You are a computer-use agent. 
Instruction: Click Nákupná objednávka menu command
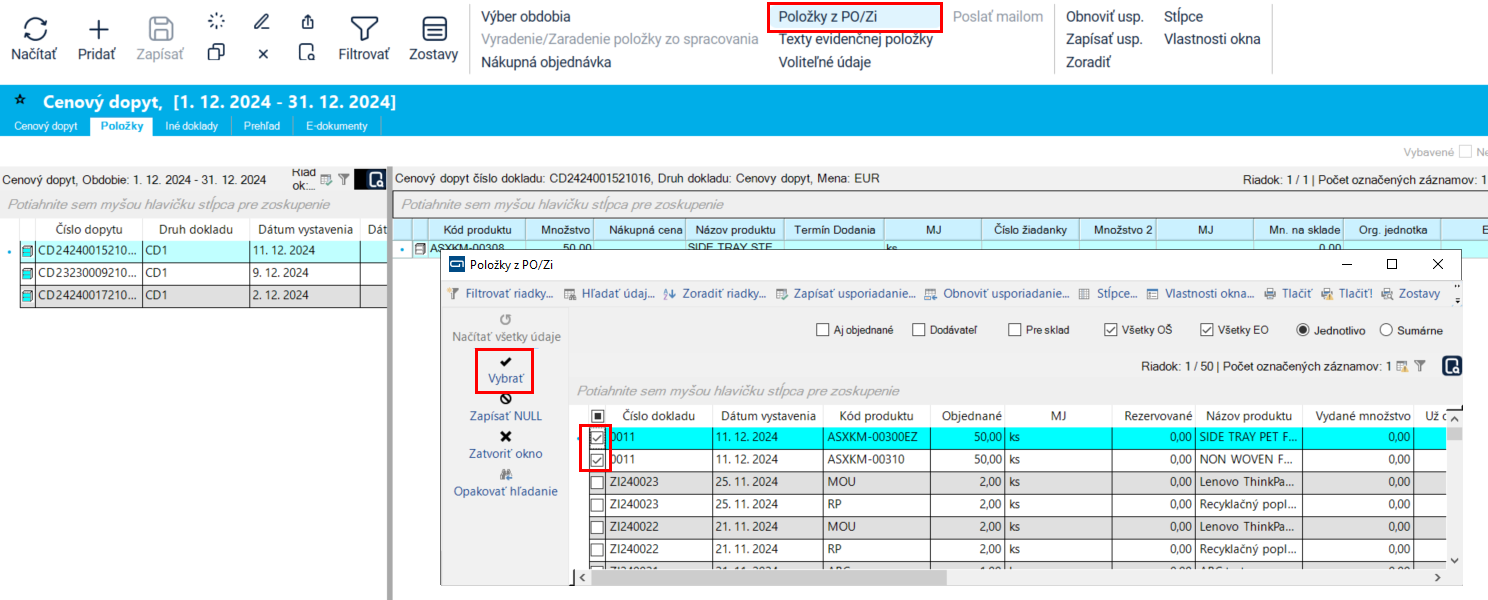(546, 62)
